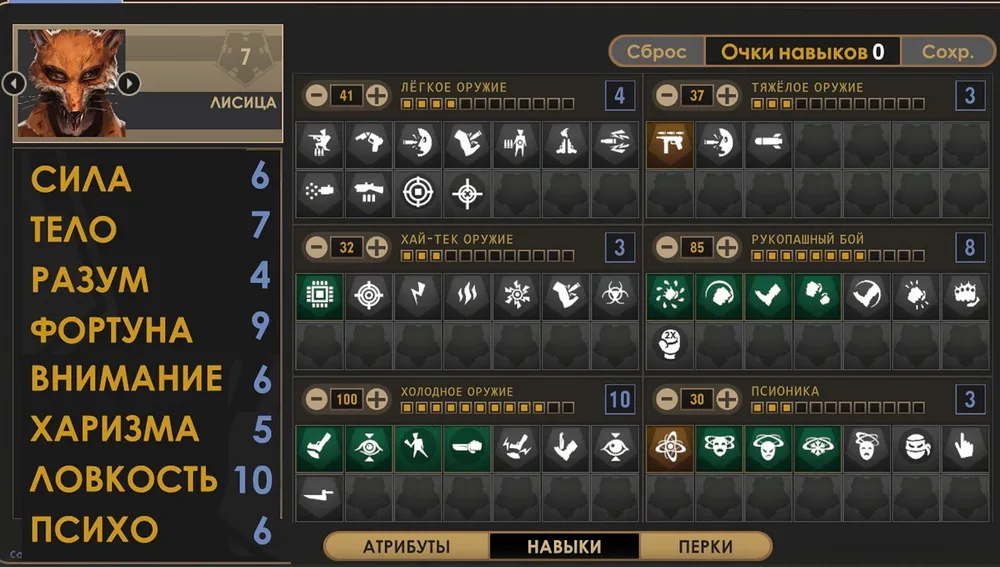Viewport: 1000px width, 567px height.
Task: Go to previous character with left arrow
Action: [x=14, y=83]
